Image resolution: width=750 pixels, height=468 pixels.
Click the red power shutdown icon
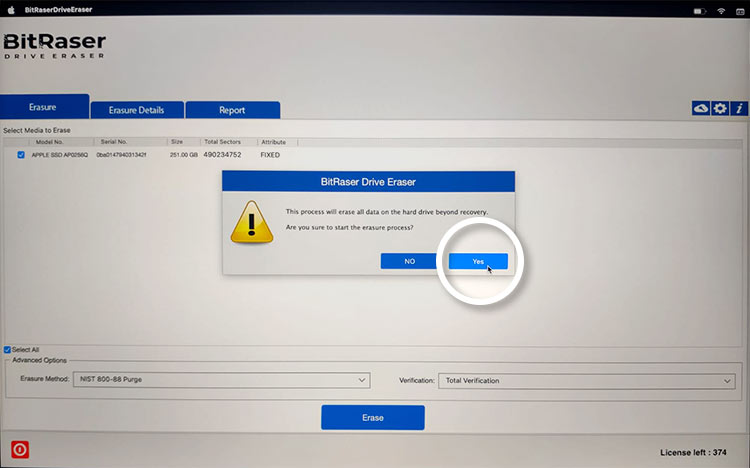[20, 450]
